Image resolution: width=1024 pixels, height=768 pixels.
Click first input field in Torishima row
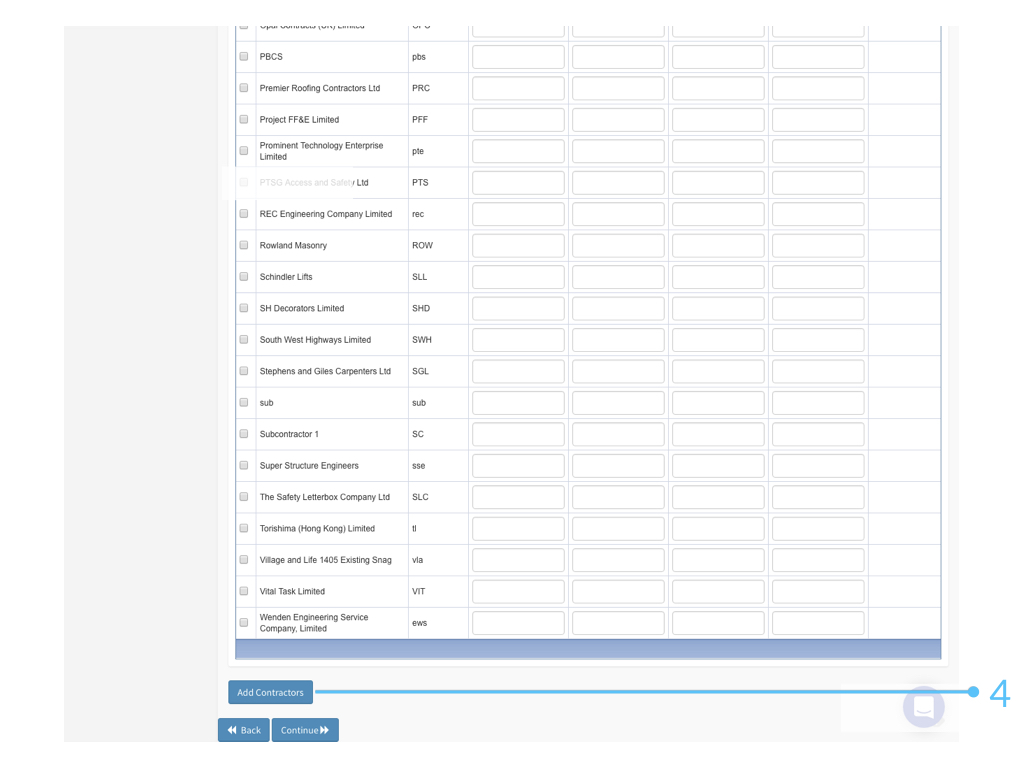click(x=519, y=528)
